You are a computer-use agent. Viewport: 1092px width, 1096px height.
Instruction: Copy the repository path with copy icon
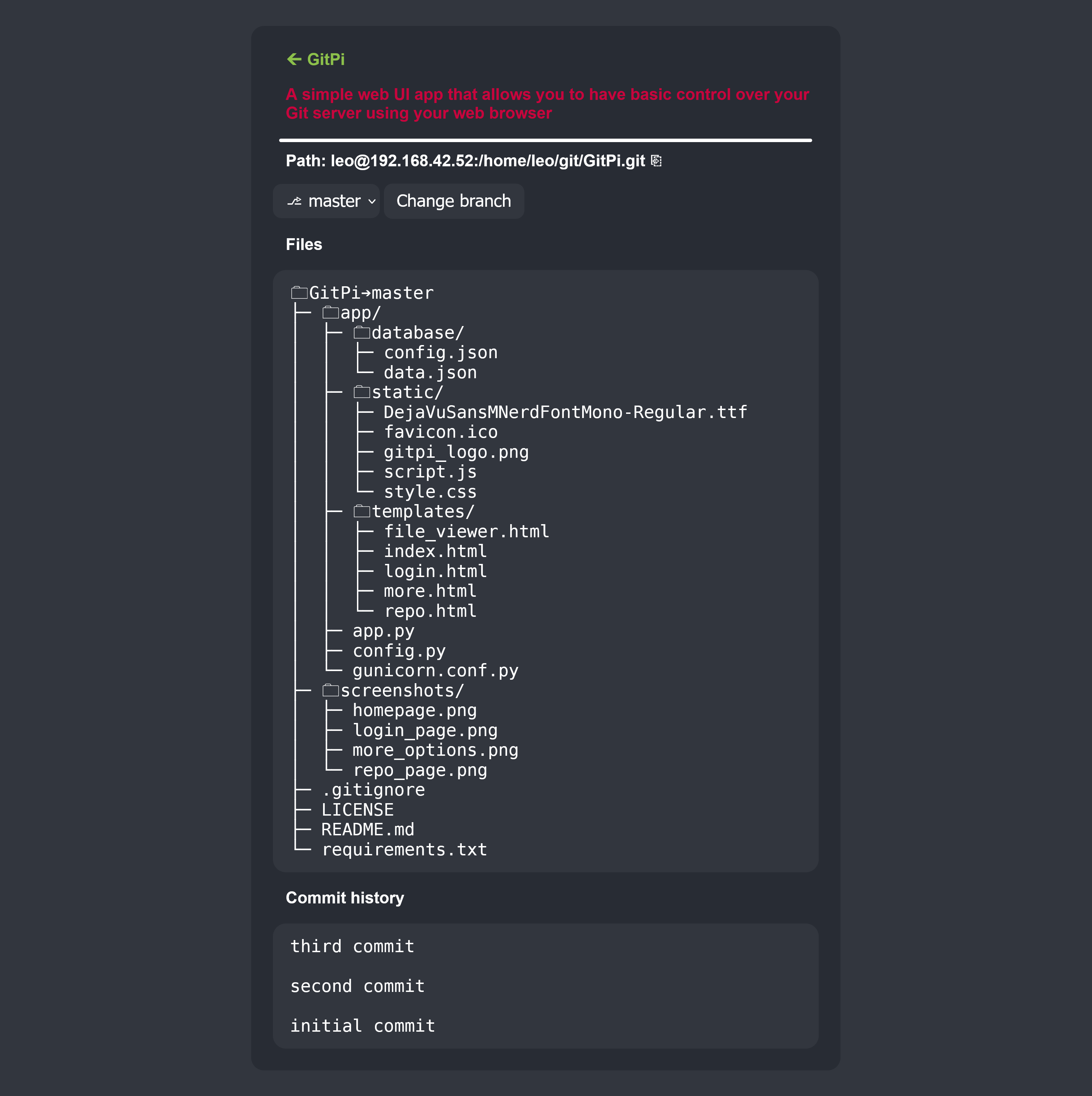[x=656, y=161]
